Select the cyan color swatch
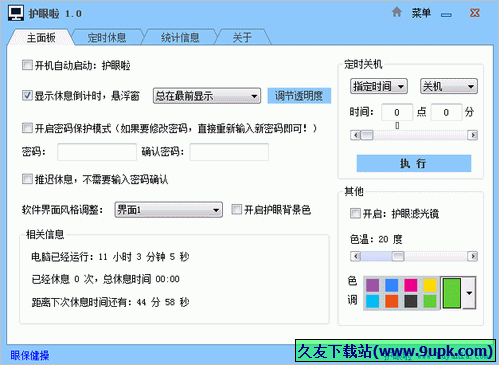Viewport: 499px width, 365px height. click(372, 301)
